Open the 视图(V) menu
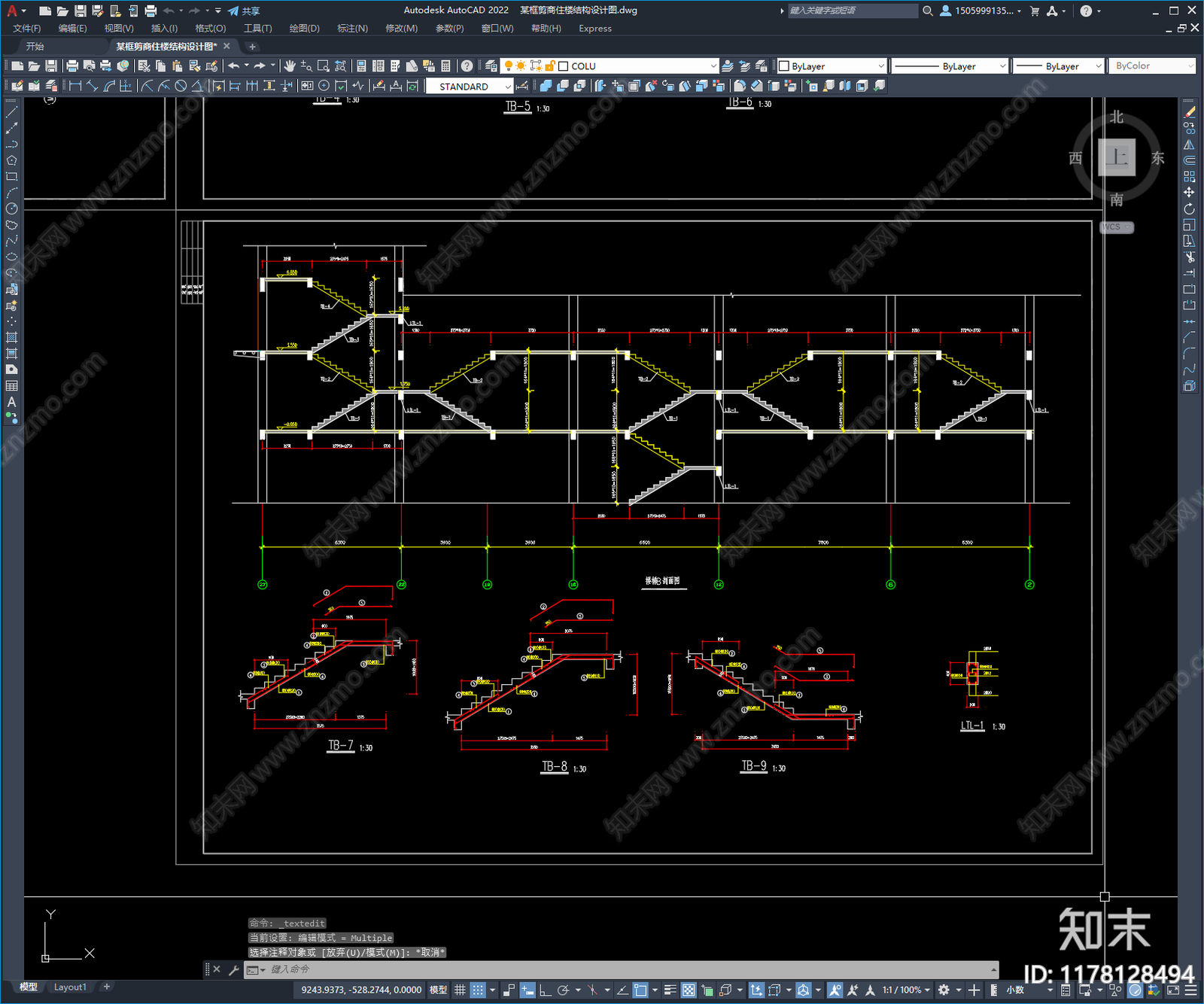 pos(119,29)
